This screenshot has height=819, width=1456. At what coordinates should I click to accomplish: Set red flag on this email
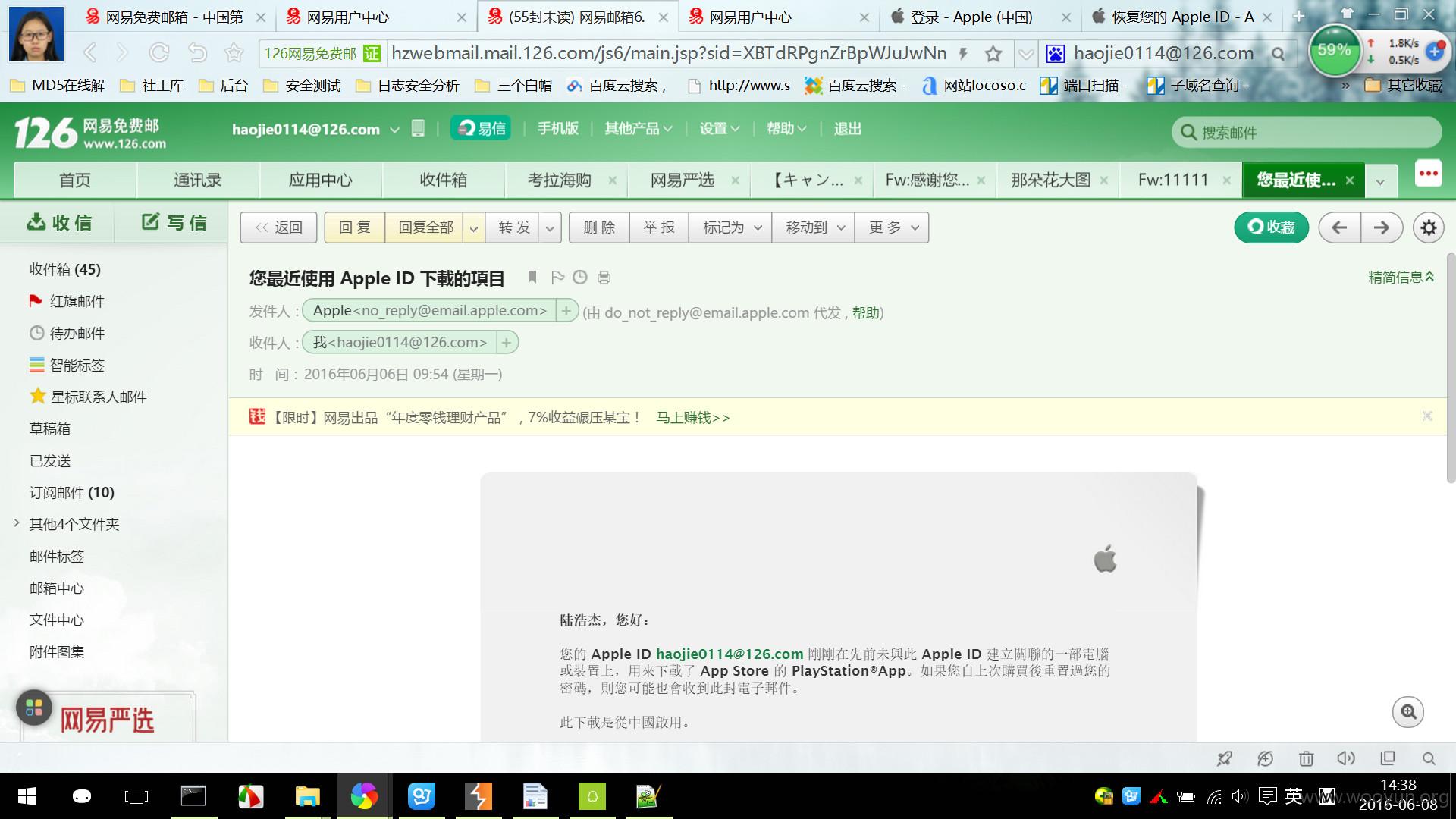click(557, 278)
